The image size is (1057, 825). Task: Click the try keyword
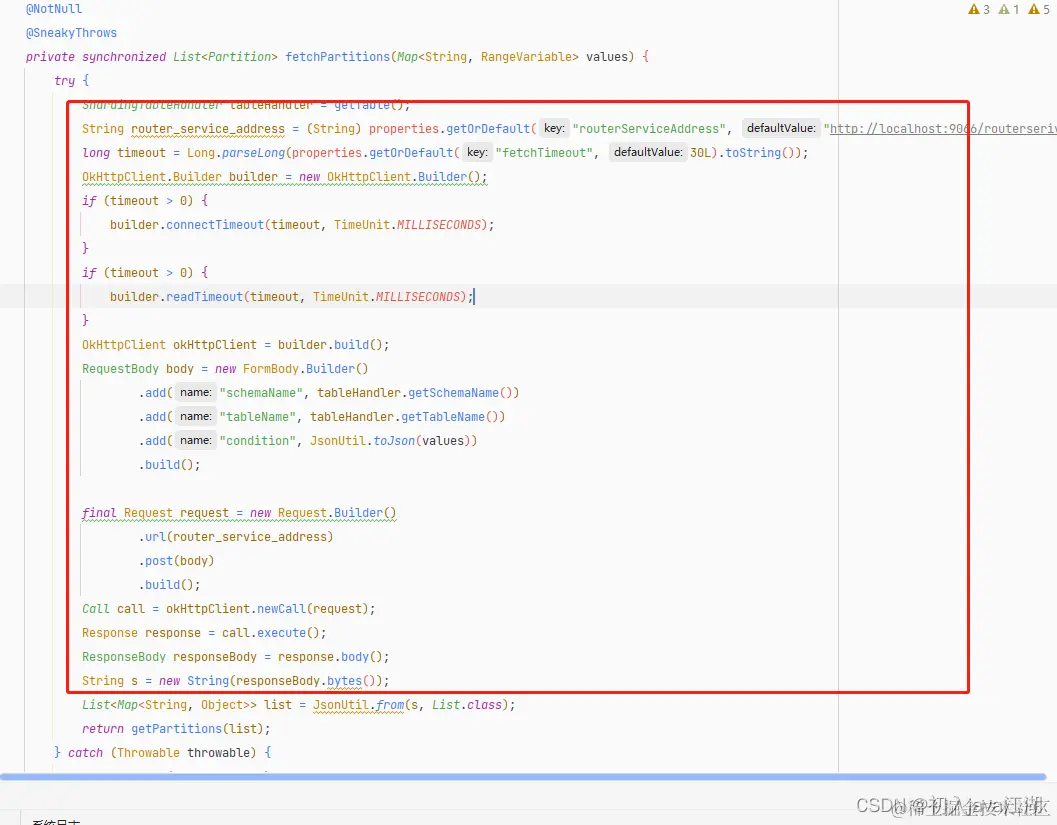click(65, 81)
